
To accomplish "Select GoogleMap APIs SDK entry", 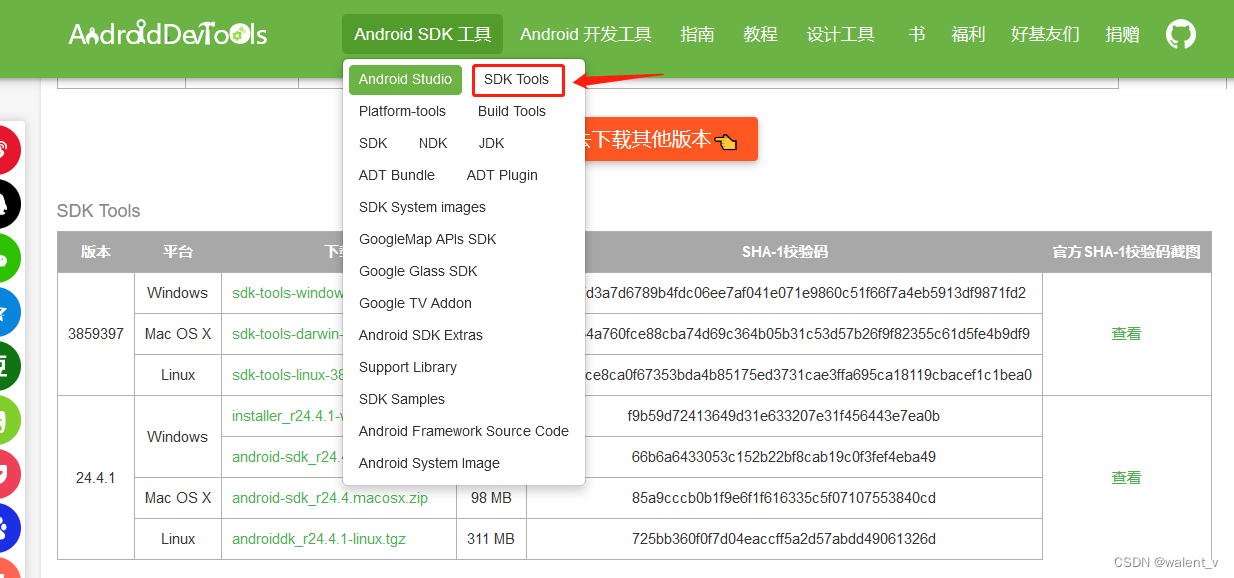I will (x=428, y=239).
